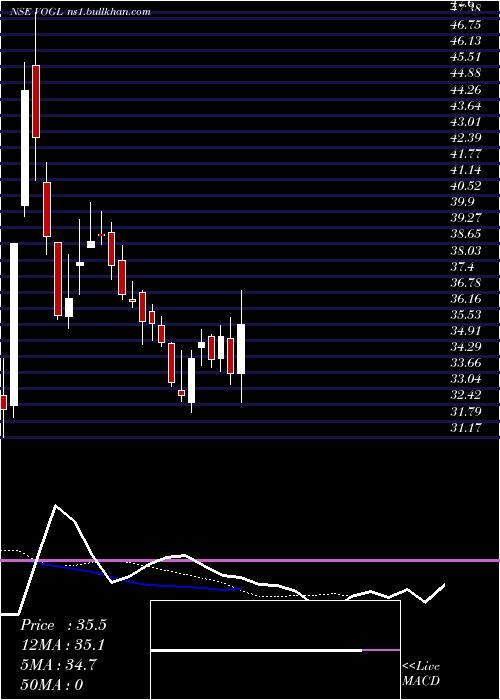Select the 44.88 price level label
The image size is (500, 700).
(466, 73)
